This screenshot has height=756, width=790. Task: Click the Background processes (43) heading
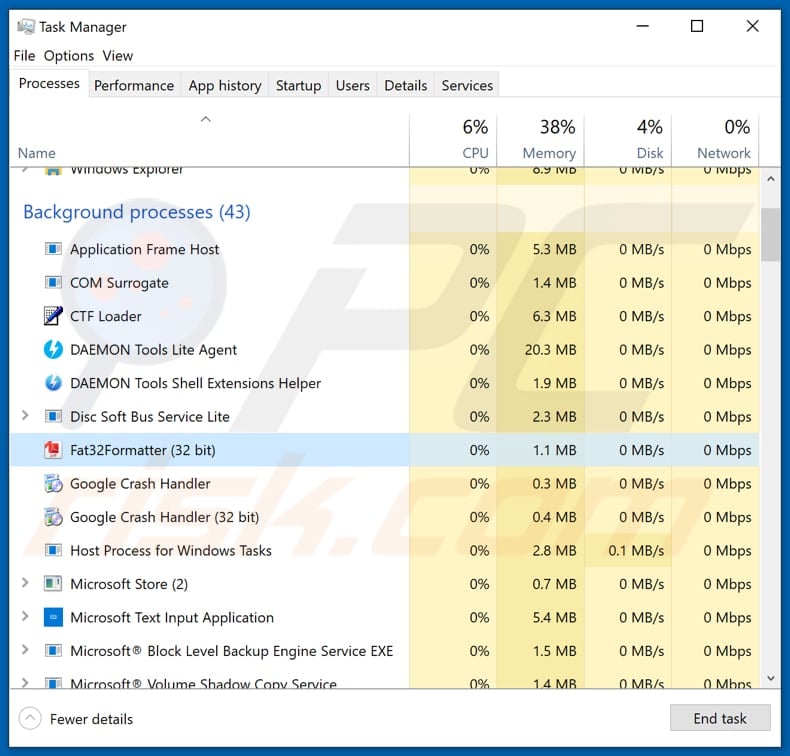(x=137, y=212)
